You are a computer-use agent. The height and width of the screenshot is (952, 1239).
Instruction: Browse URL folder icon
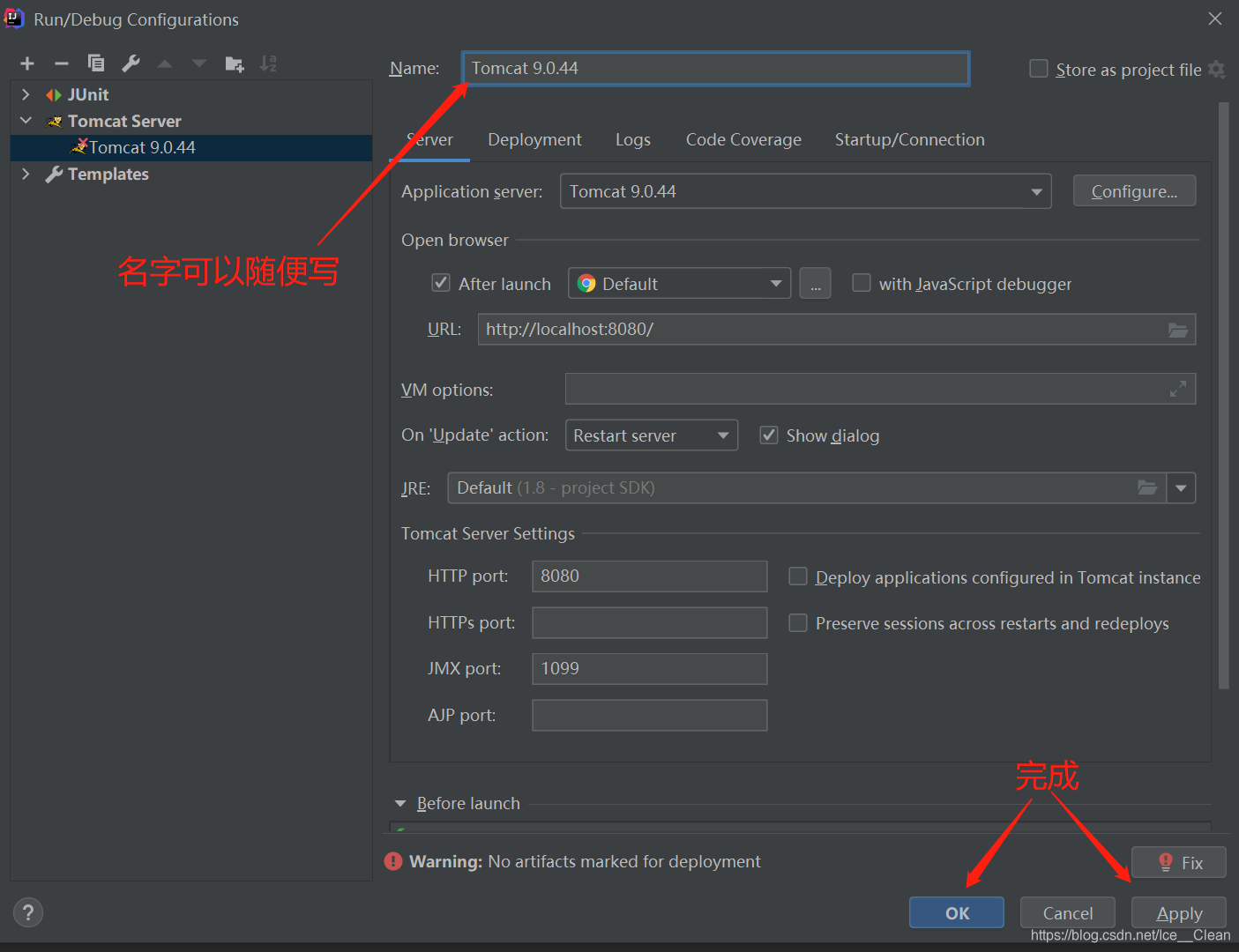click(1178, 330)
